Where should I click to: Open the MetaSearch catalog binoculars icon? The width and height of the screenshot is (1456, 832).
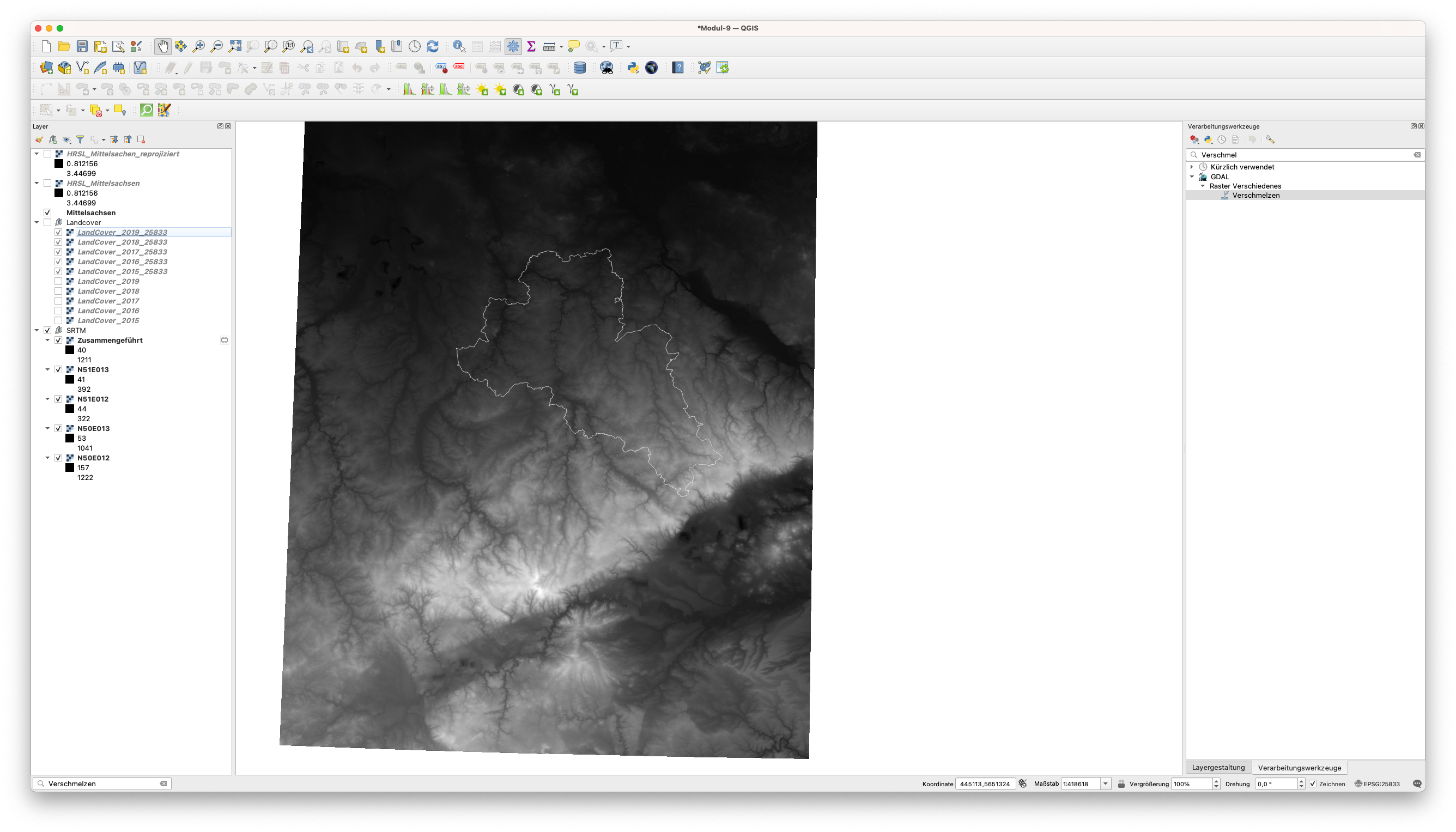606,68
